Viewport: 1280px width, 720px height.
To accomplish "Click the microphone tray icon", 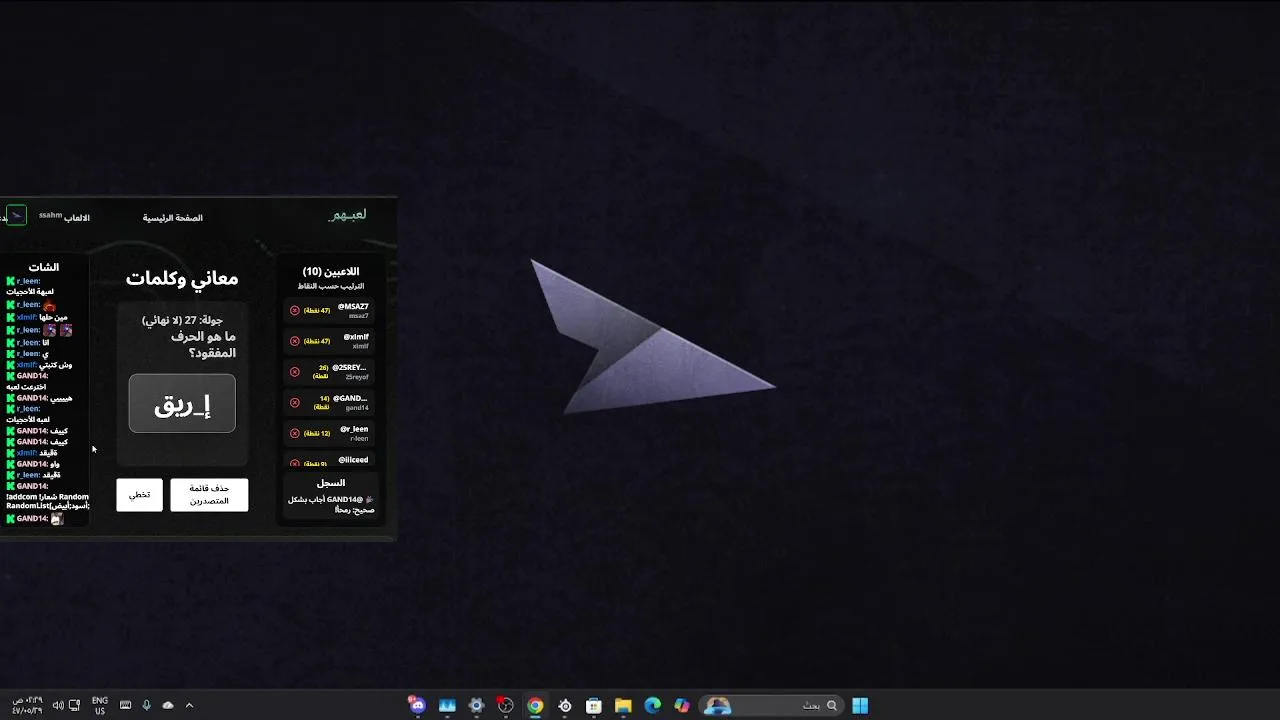I will (x=146, y=705).
